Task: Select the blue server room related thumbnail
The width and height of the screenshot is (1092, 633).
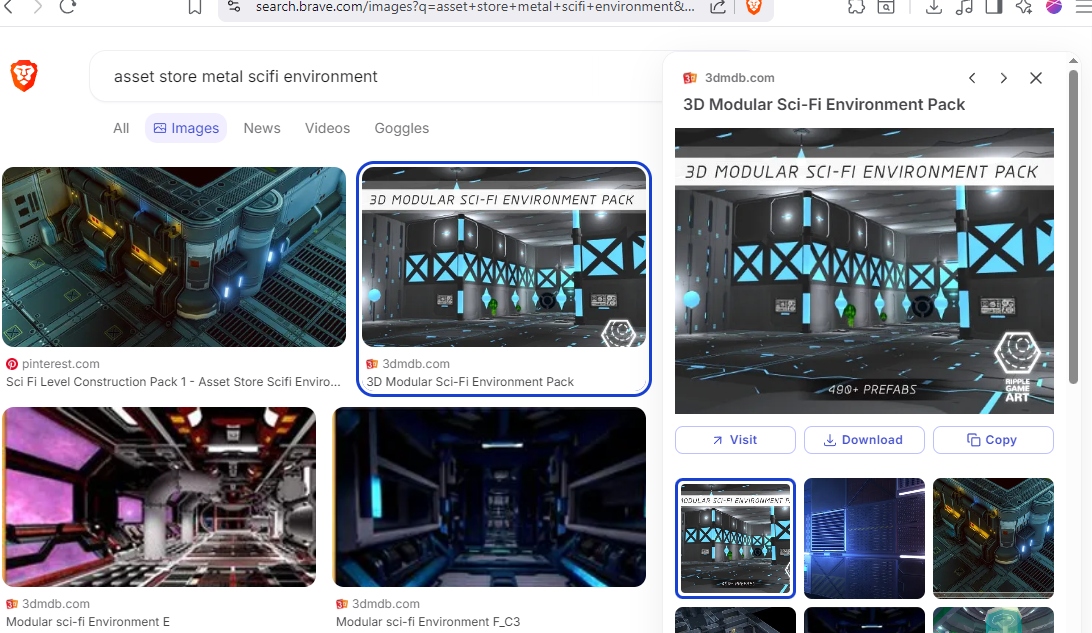Action: [864, 538]
